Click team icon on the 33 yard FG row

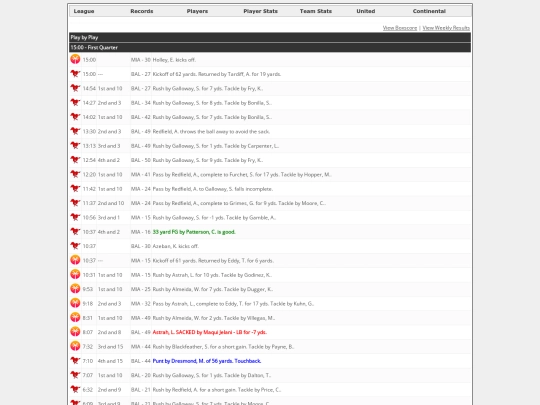[x=75, y=232]
